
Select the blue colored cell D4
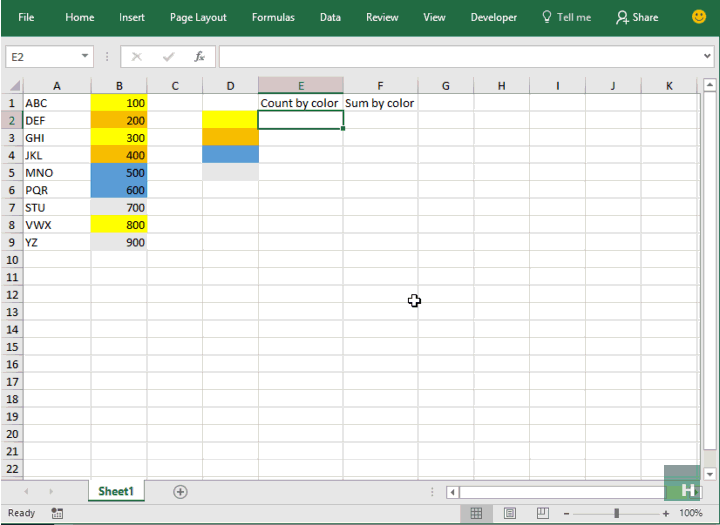231,155
